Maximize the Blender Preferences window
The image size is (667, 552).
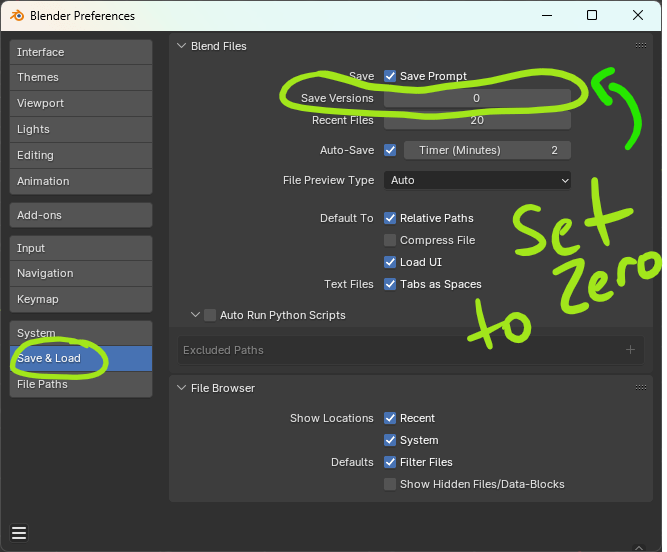pos(592,15)
